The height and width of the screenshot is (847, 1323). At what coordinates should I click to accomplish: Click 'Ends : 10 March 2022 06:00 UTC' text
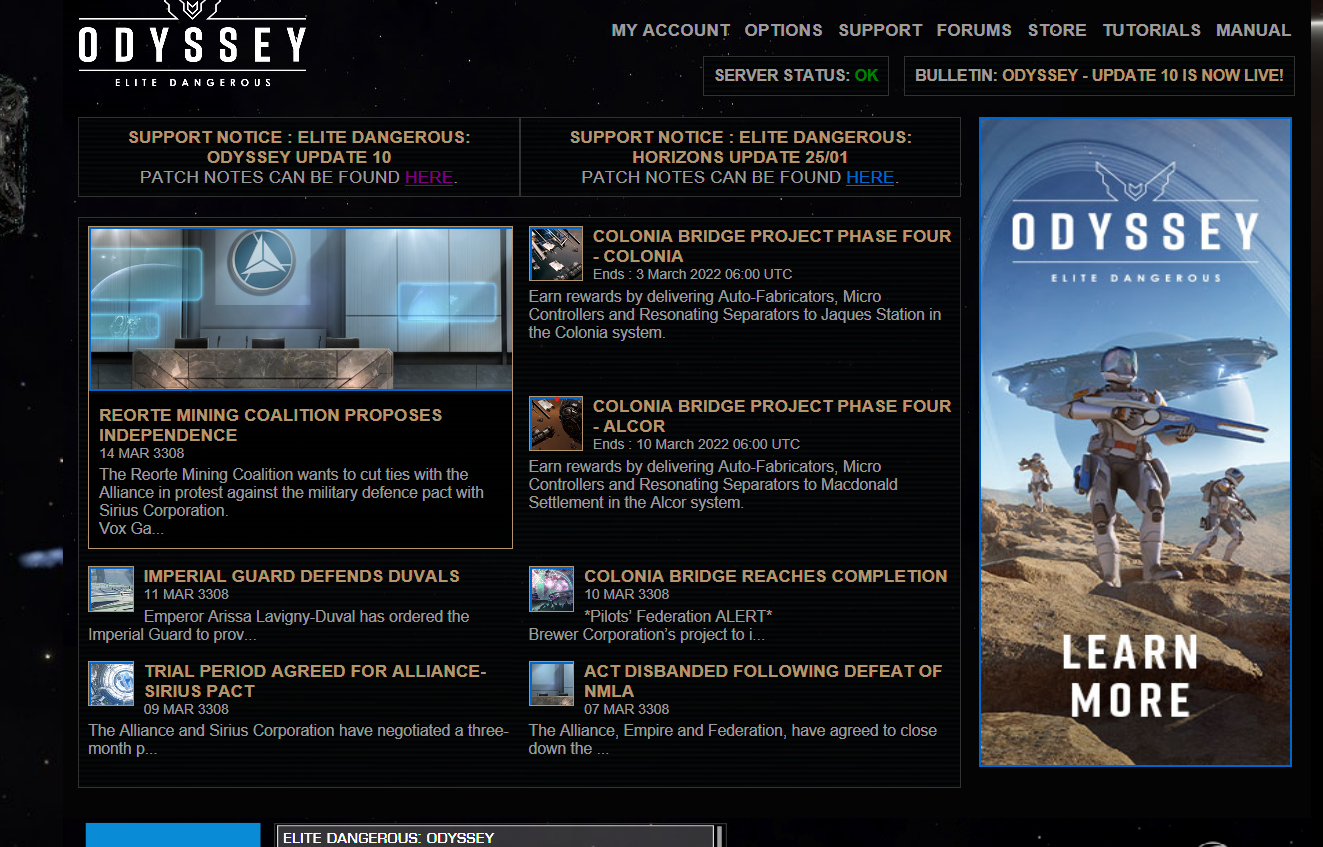[x=696, y=444]
